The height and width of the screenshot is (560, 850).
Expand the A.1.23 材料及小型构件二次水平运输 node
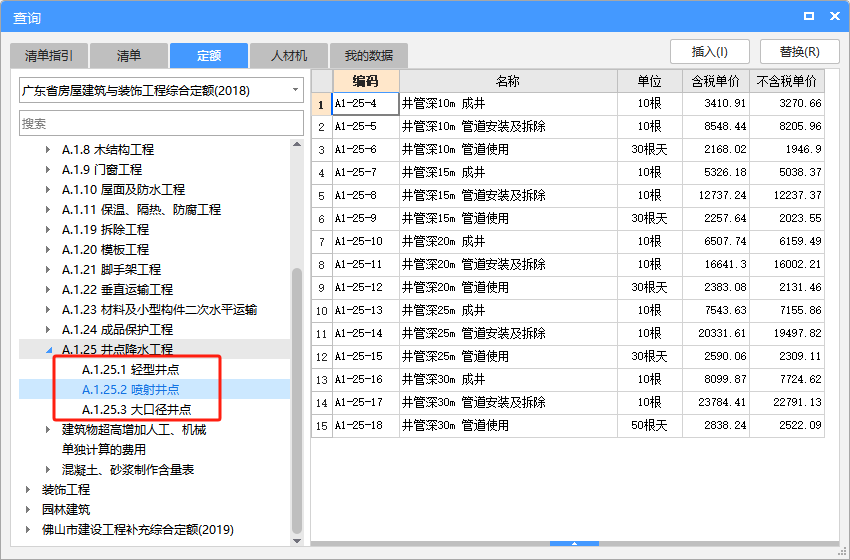48,310
